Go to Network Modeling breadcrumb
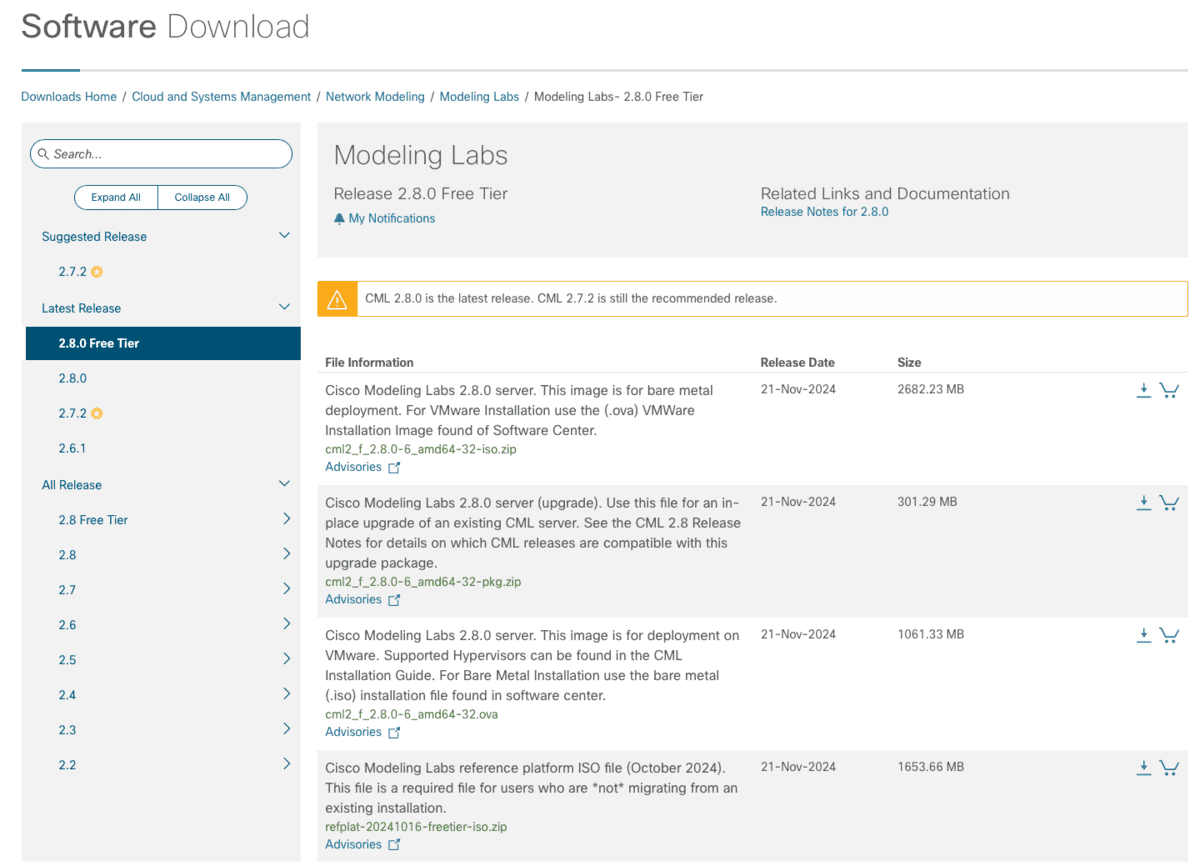 [375, 97]
